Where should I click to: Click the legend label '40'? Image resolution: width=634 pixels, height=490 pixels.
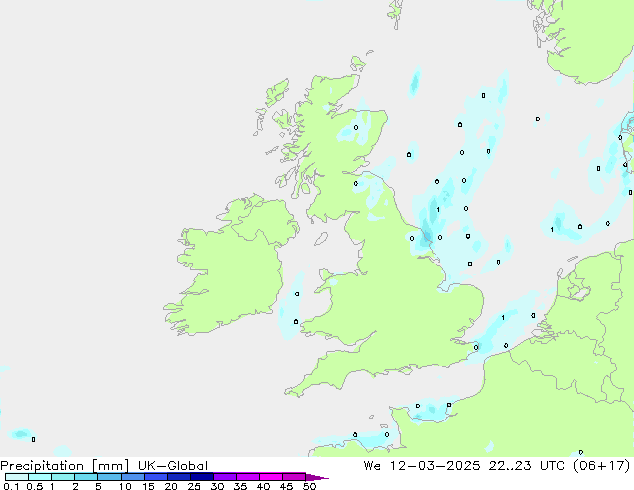click(263, 486)
